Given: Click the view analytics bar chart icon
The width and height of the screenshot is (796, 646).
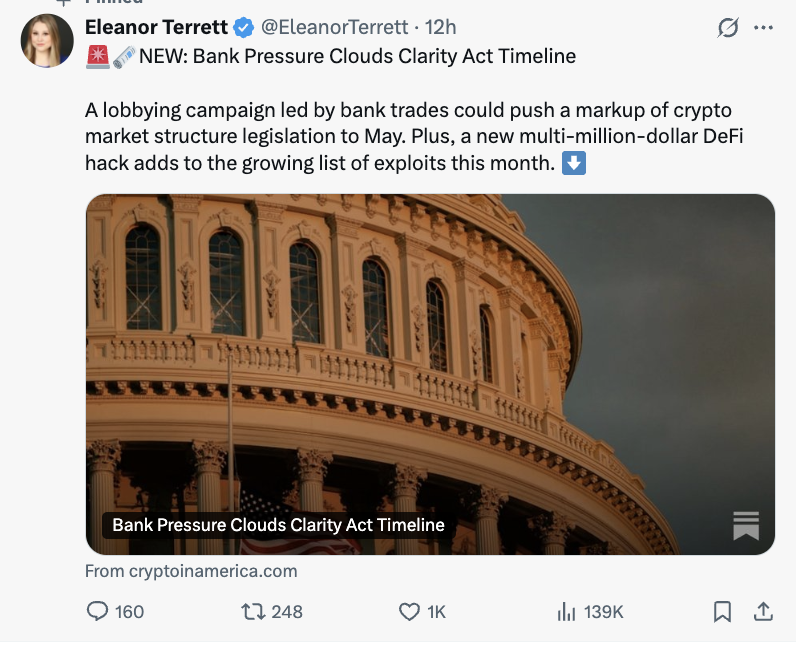Looking at the screenshot, I should (566, 611).
